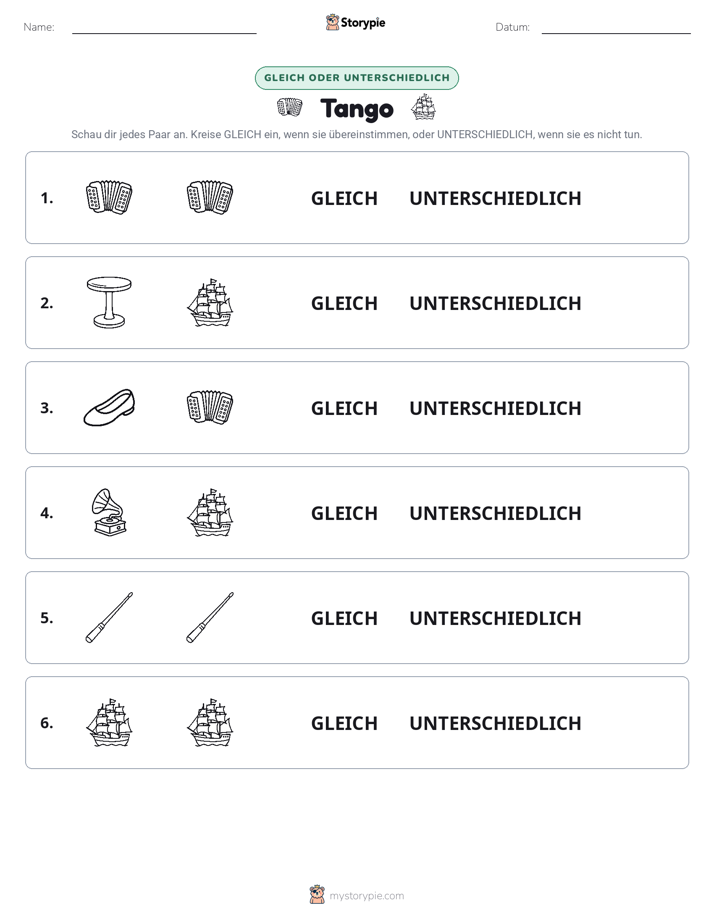Viewport: 714px width, 924px height.
Task: Select GLEICH for row 6
Action: [x=344, y=723]
